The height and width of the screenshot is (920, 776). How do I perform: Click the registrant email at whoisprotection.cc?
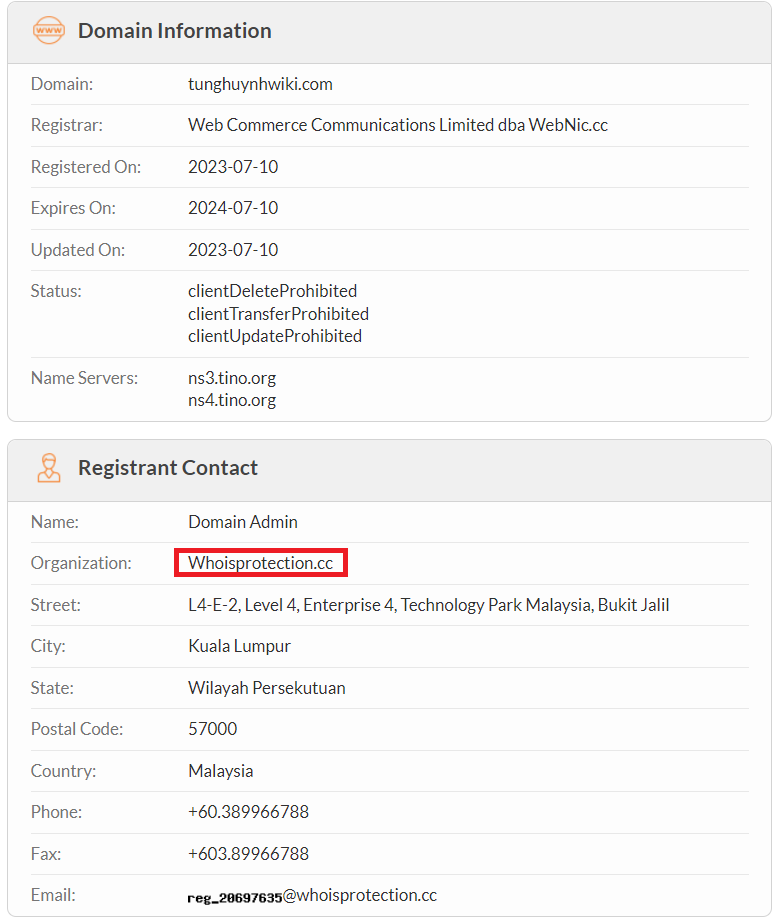click(312, 896)
